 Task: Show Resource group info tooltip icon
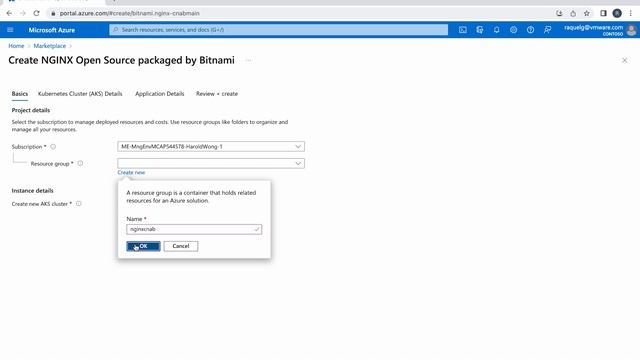pos(80,163)
